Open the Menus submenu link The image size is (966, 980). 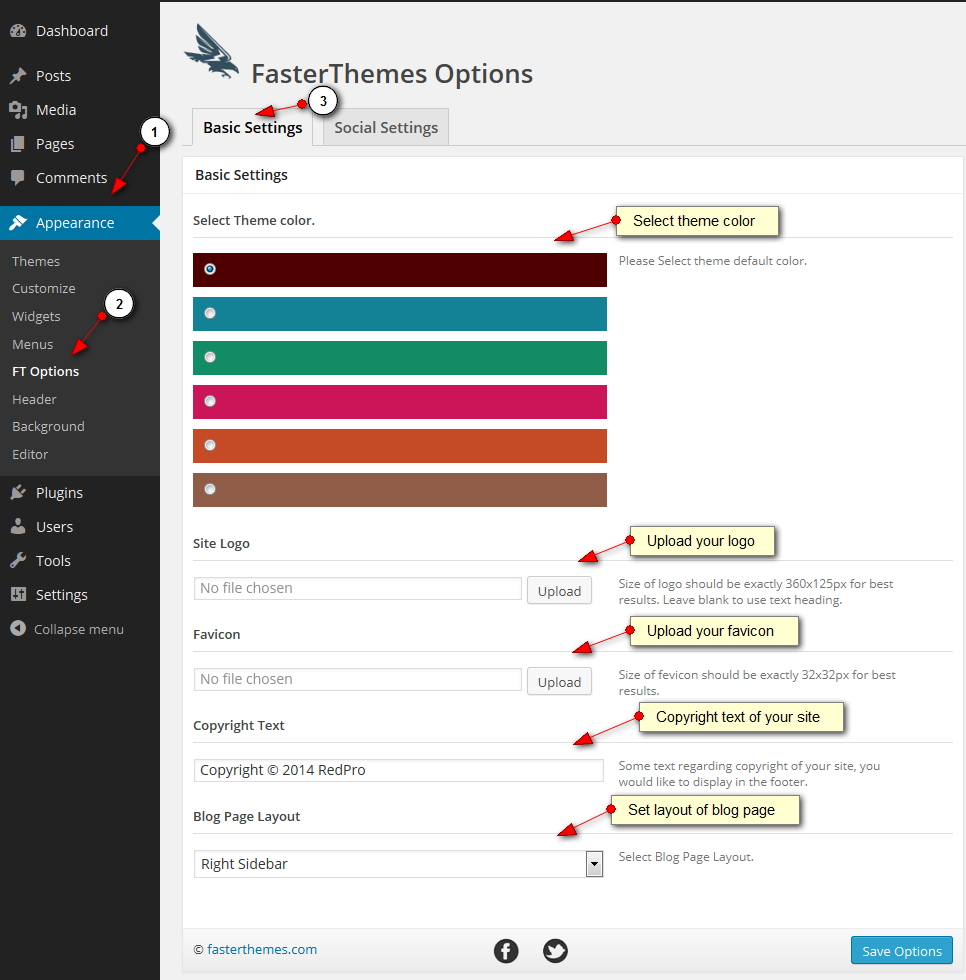coord(32,344)
